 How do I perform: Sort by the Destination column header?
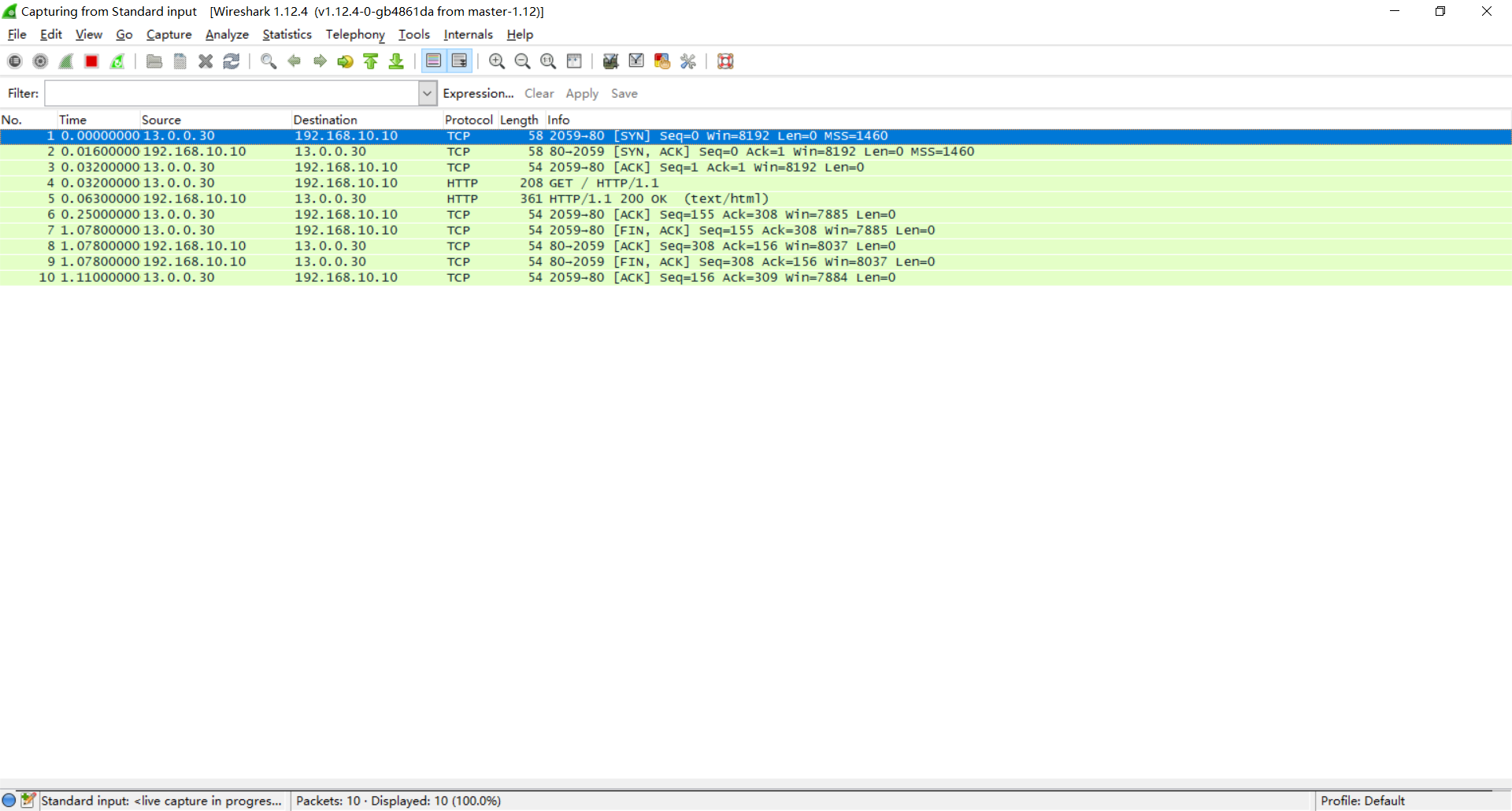click(368, 120)
